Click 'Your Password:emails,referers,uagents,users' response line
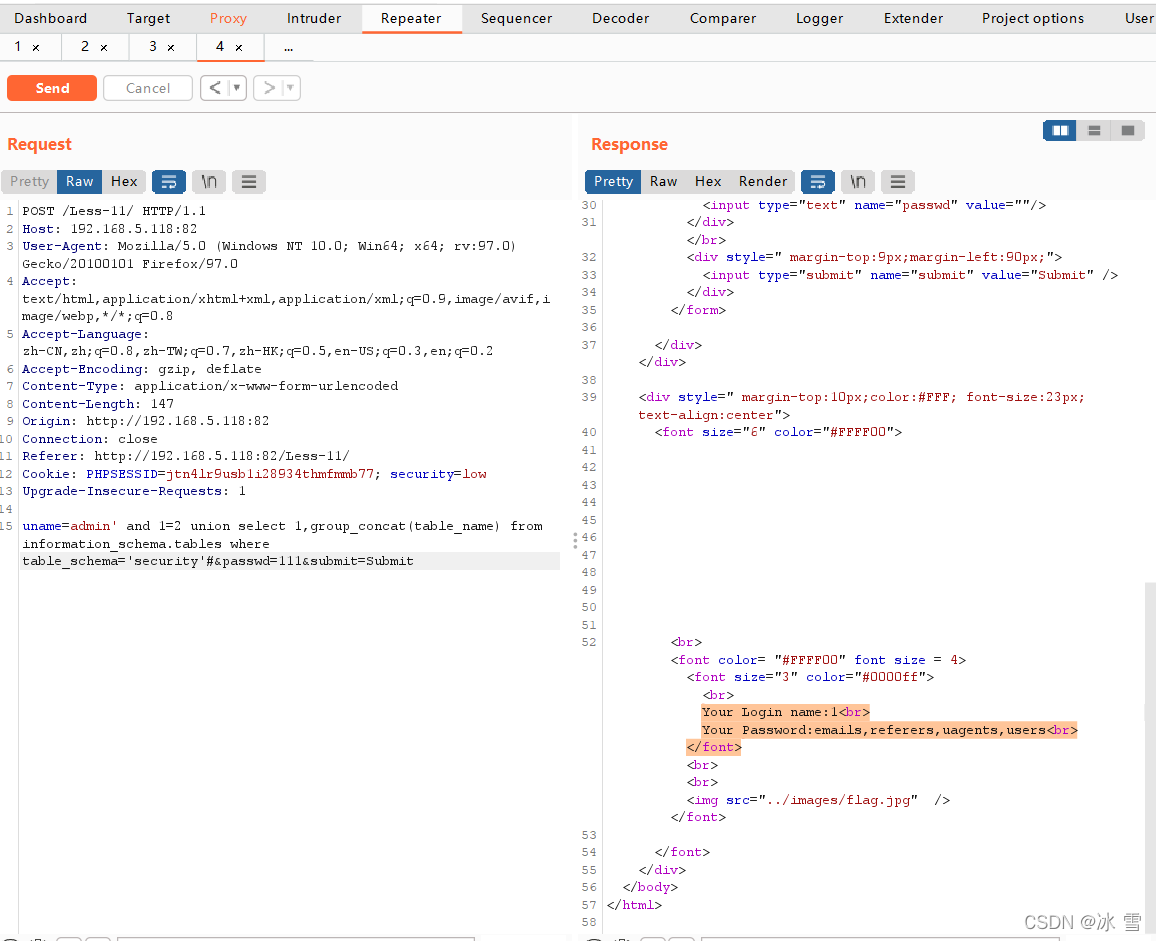1156x941 pixels. pyautogui.click(x=889, y=730)
